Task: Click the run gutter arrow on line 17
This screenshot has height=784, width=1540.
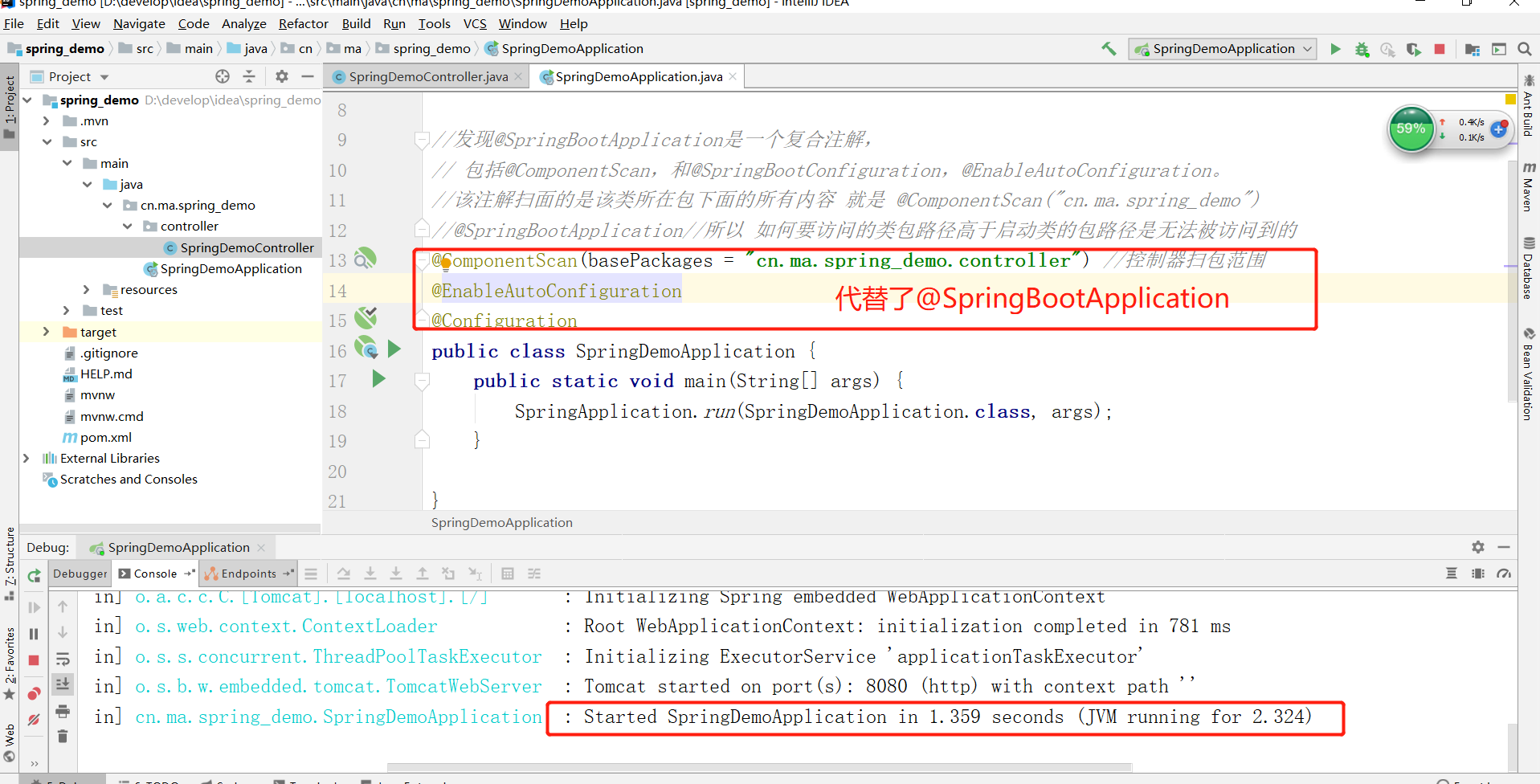Action: point(378,378)
